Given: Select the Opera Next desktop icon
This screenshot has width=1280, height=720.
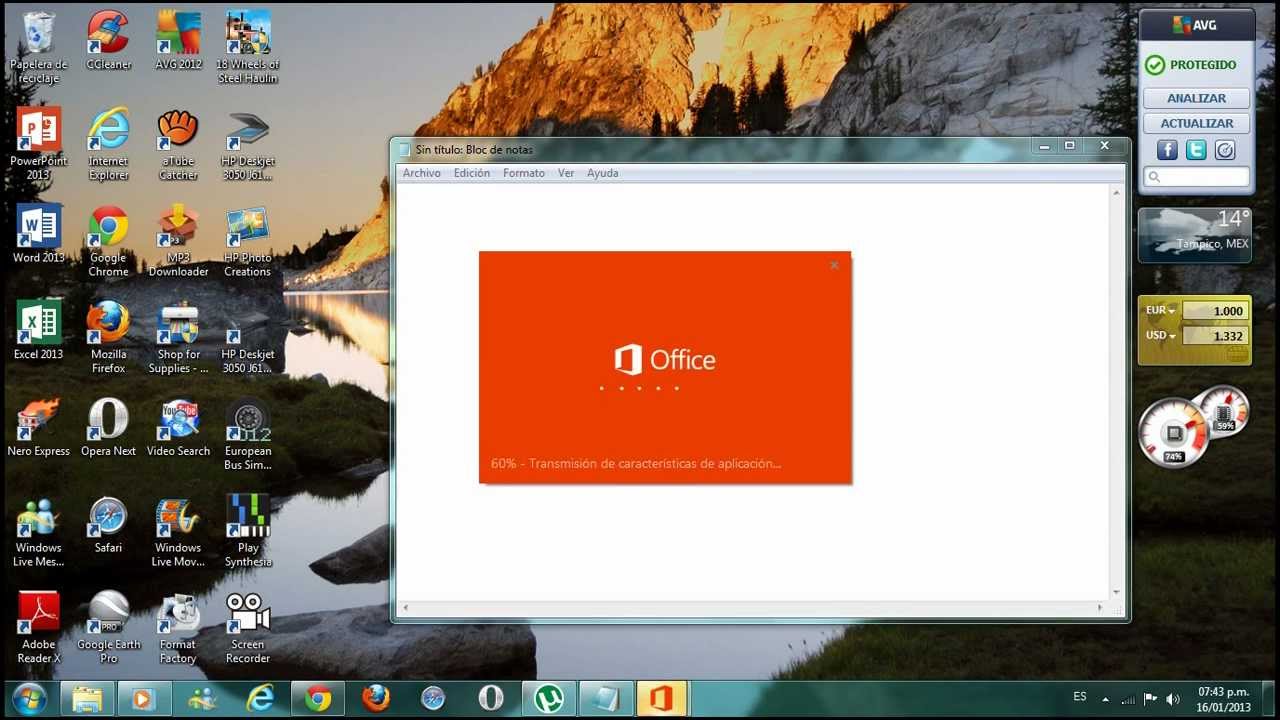Looking at the screenshot, I should click(x=108, y=427).
